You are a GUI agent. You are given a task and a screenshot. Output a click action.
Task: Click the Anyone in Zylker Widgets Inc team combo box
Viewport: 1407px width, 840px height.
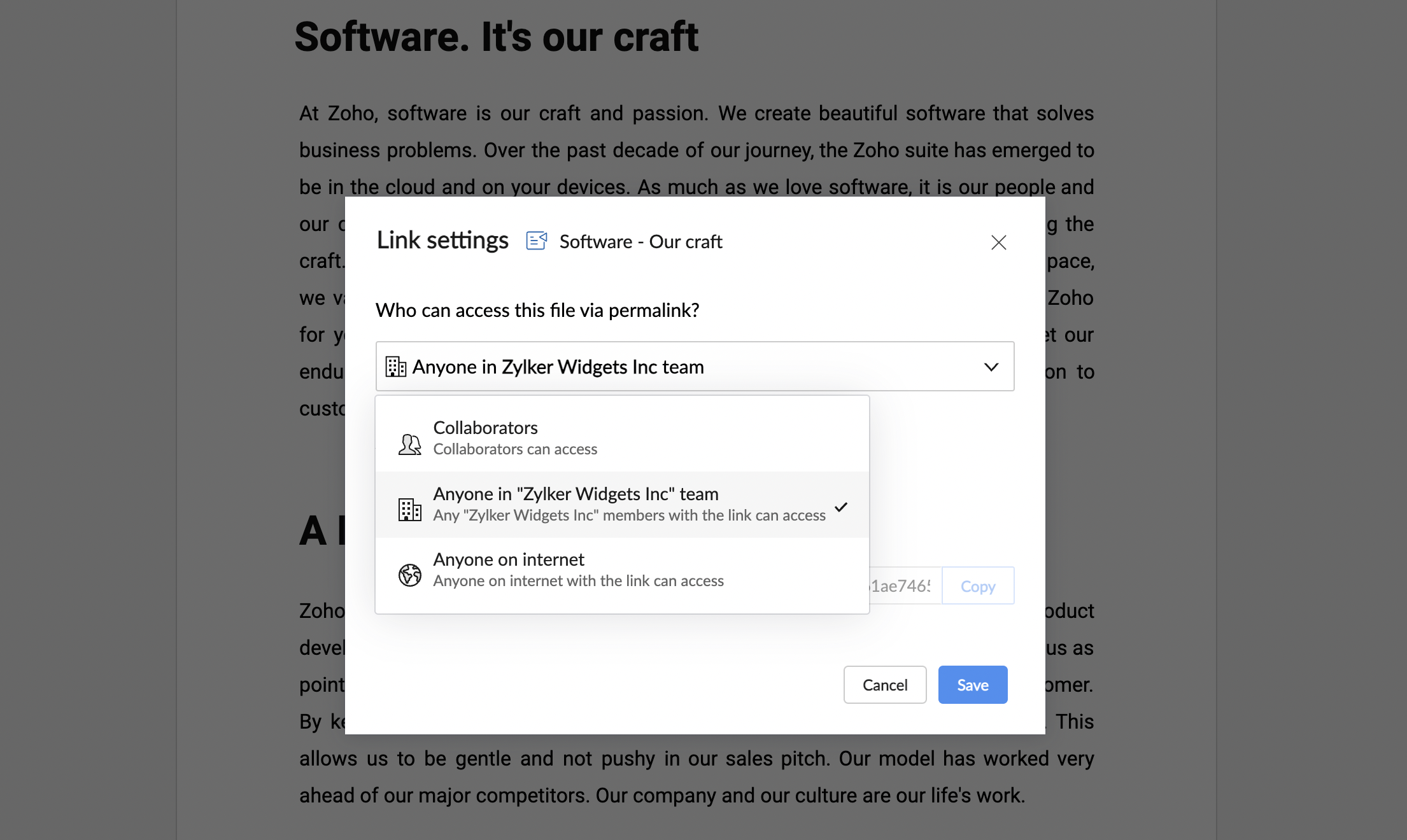coord(675,367)
